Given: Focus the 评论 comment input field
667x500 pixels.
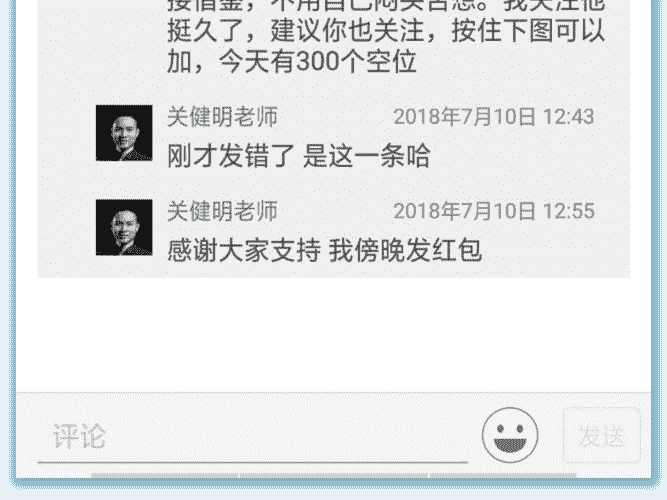Looking at the screenshot, I should (x=253, y=436).
